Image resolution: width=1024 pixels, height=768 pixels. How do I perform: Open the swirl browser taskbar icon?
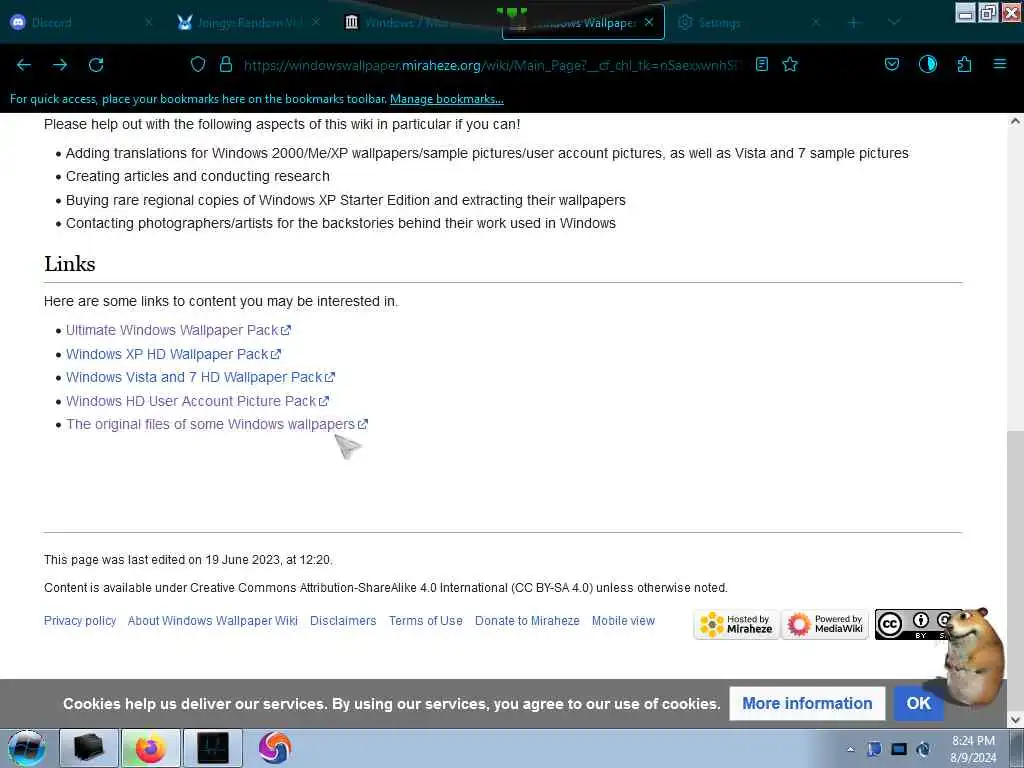tap(275, 748)
